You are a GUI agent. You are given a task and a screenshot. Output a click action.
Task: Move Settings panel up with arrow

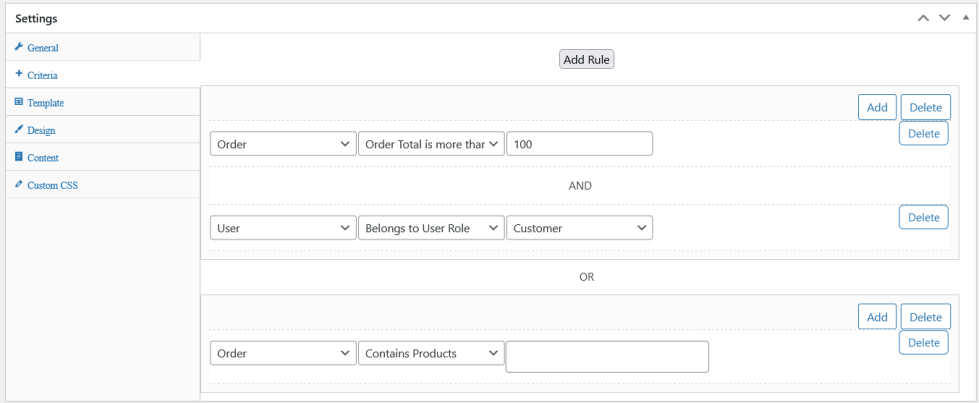click(923, 19)
